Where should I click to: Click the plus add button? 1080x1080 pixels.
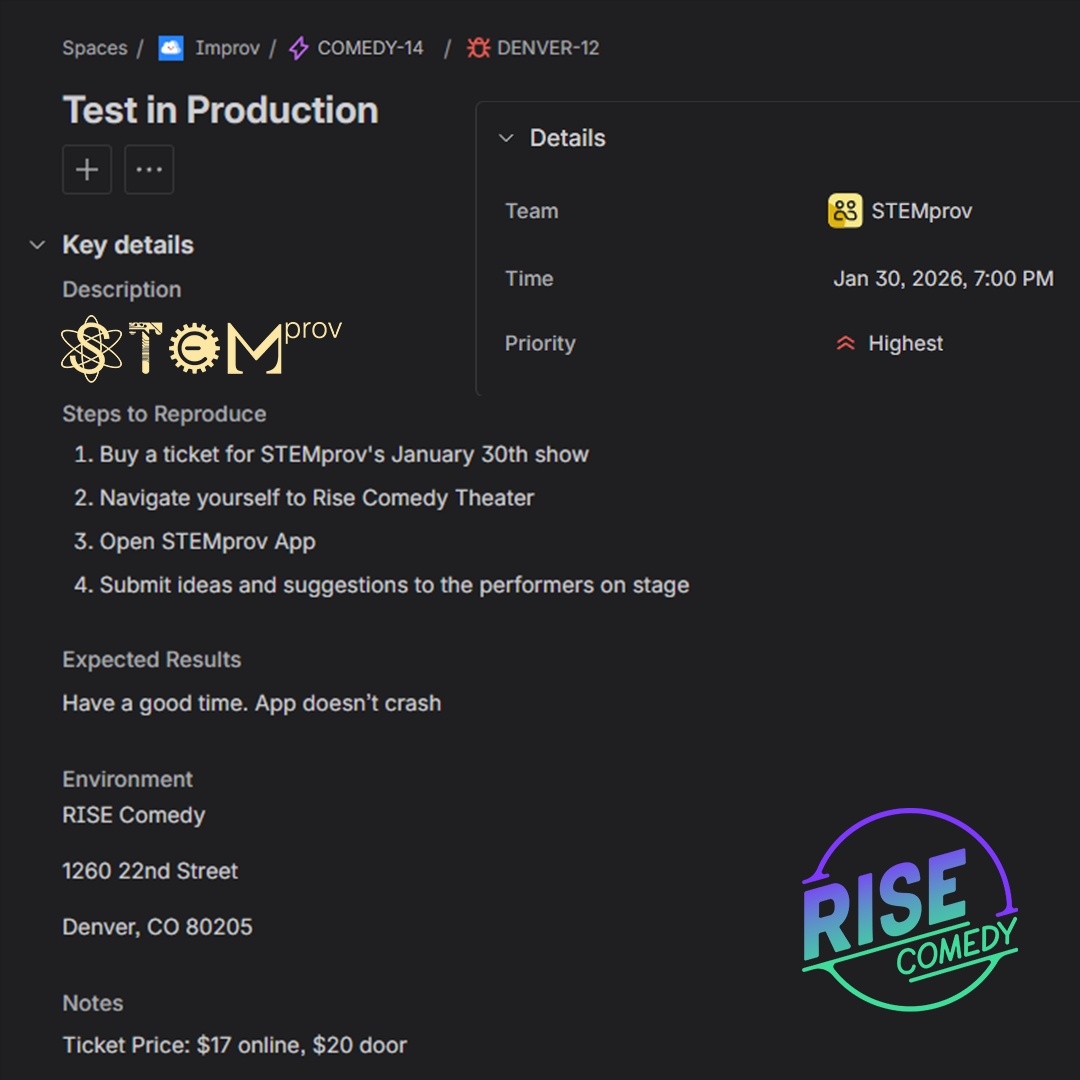87,170
